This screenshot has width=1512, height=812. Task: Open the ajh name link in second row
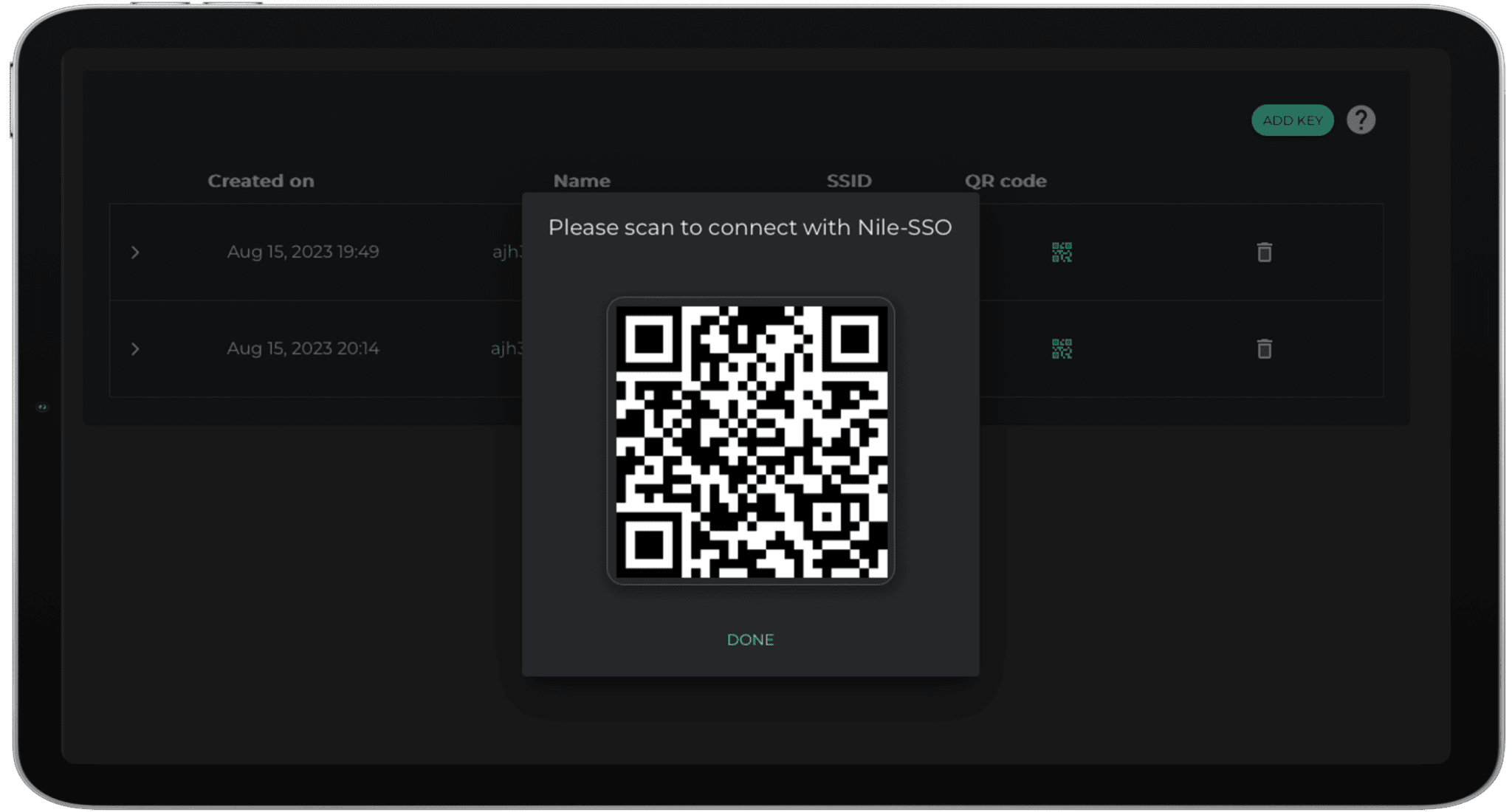506,348
